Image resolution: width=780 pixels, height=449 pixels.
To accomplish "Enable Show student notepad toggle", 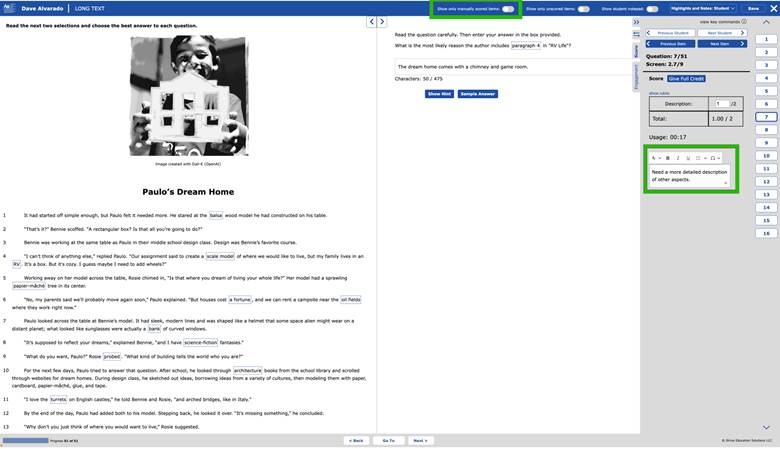I will [x=652, y=8].
